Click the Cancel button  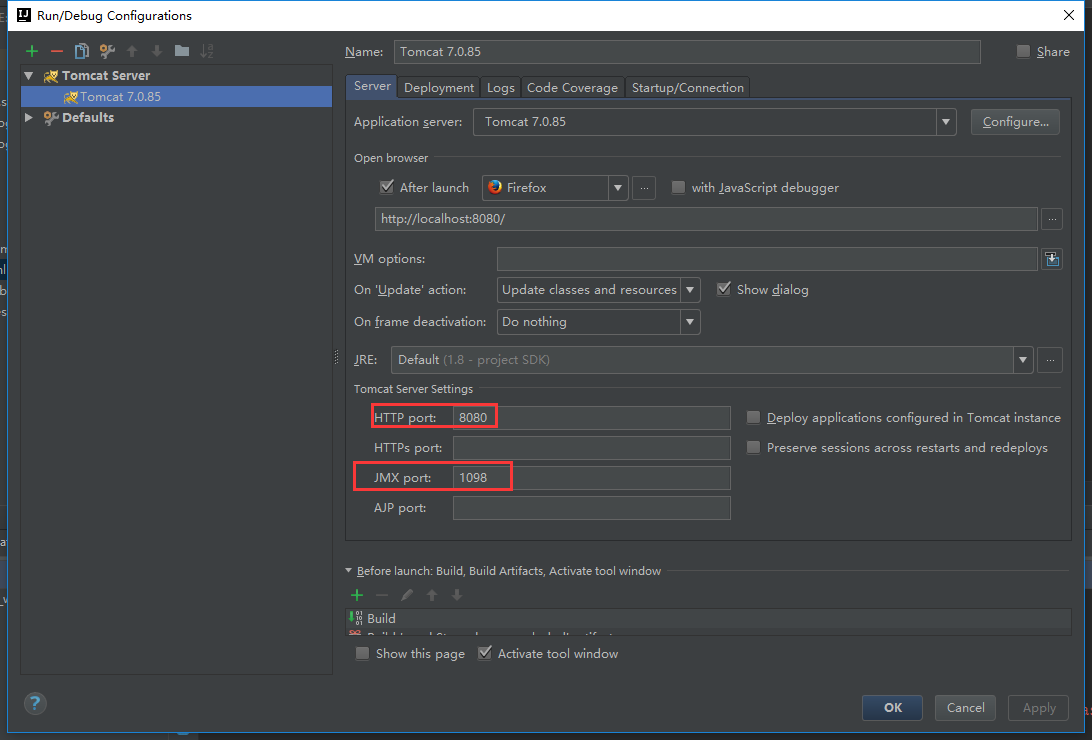[965, 708]
